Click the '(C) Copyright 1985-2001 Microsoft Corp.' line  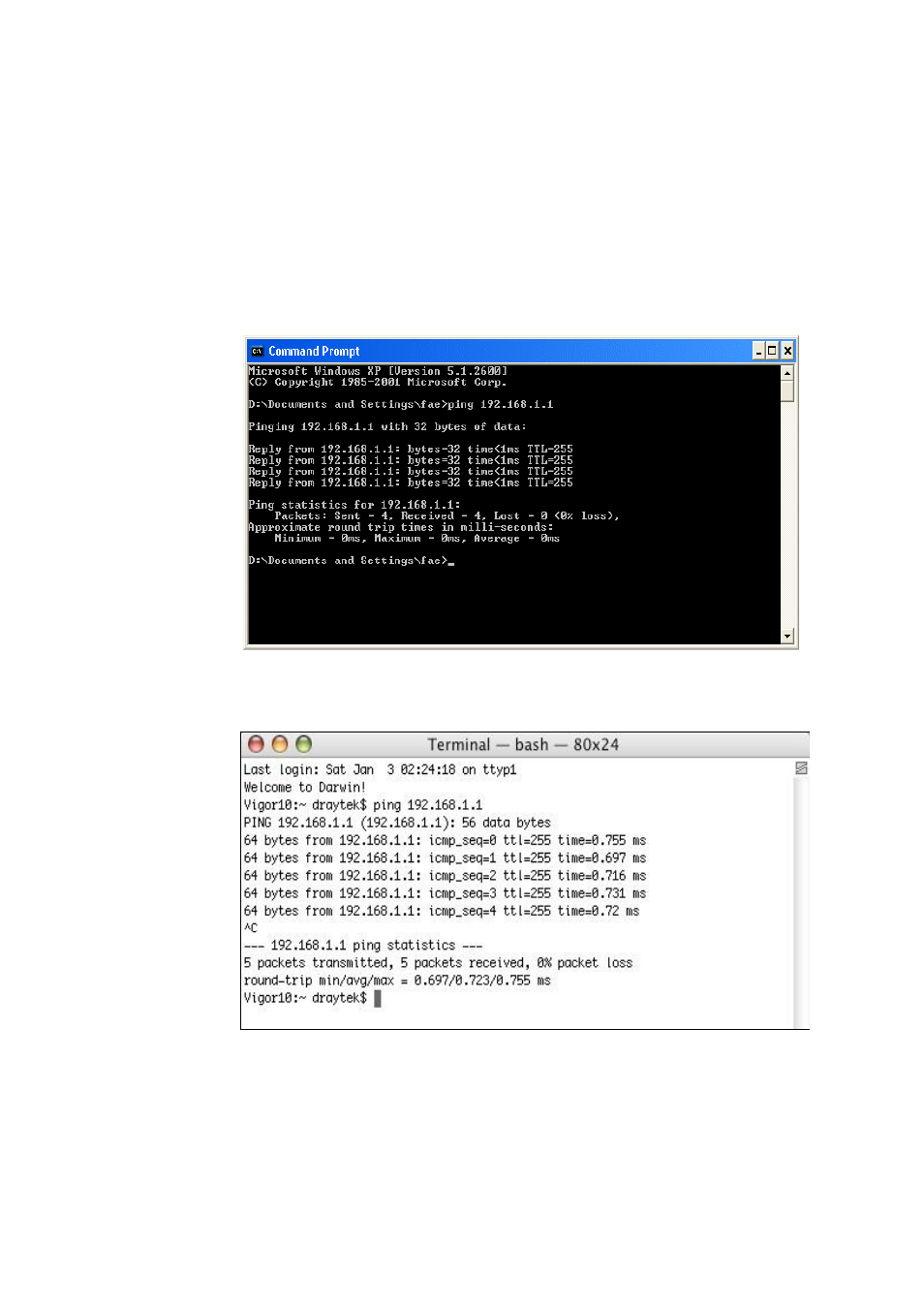[x=378, y=383]
